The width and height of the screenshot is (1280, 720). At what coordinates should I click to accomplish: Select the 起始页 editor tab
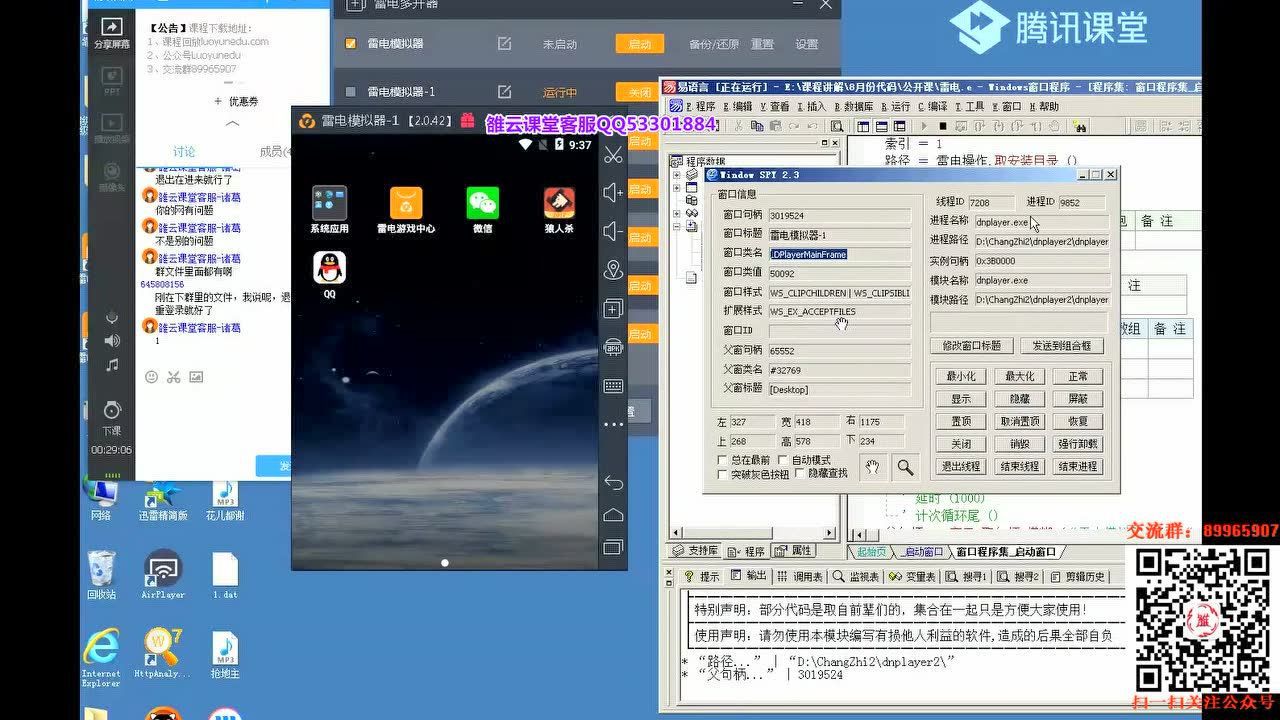(871, 551)
